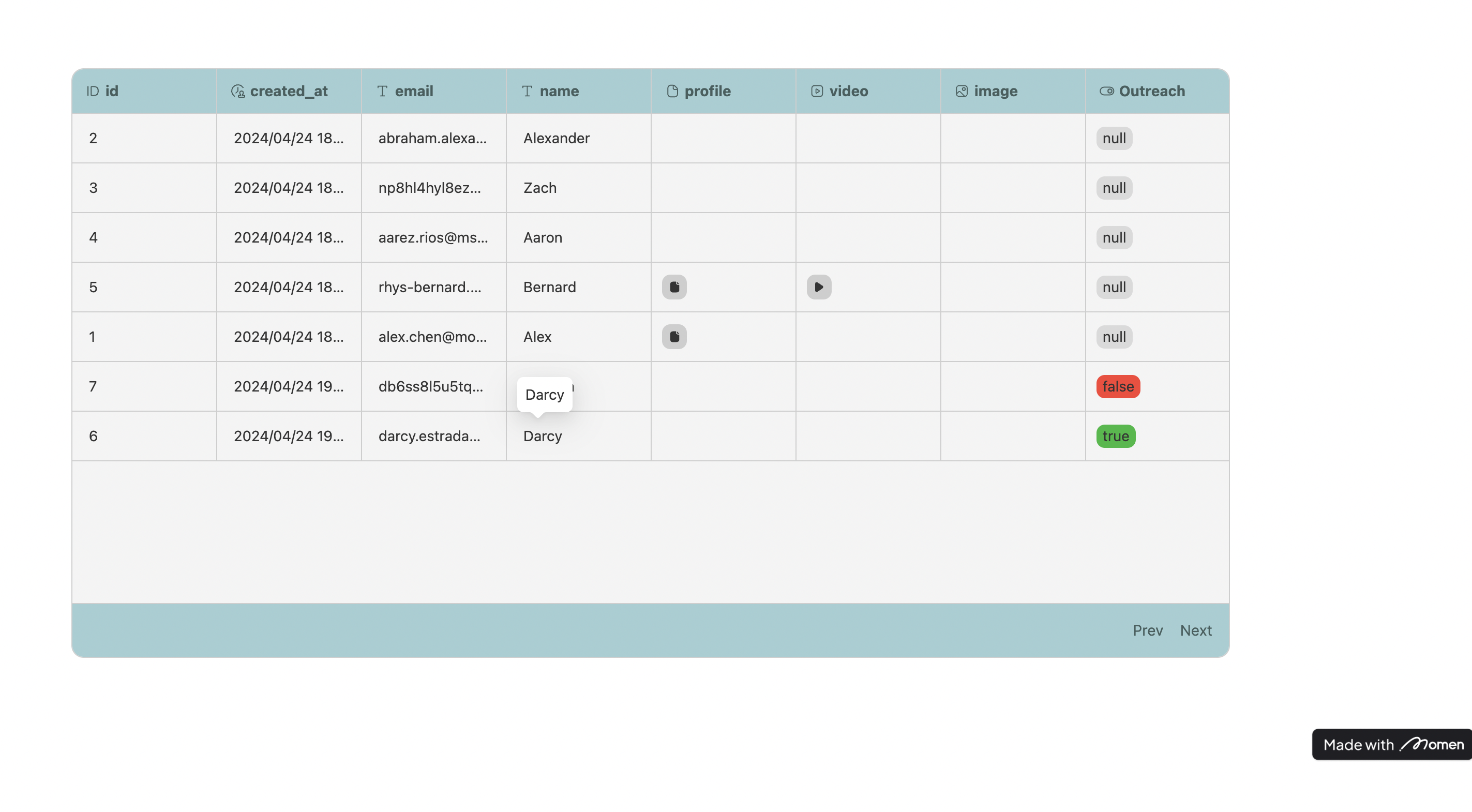Viewport: 1472px width, 812px height.
Task: Click the email cell darcy.estrada...
Action: coord(434,436)
